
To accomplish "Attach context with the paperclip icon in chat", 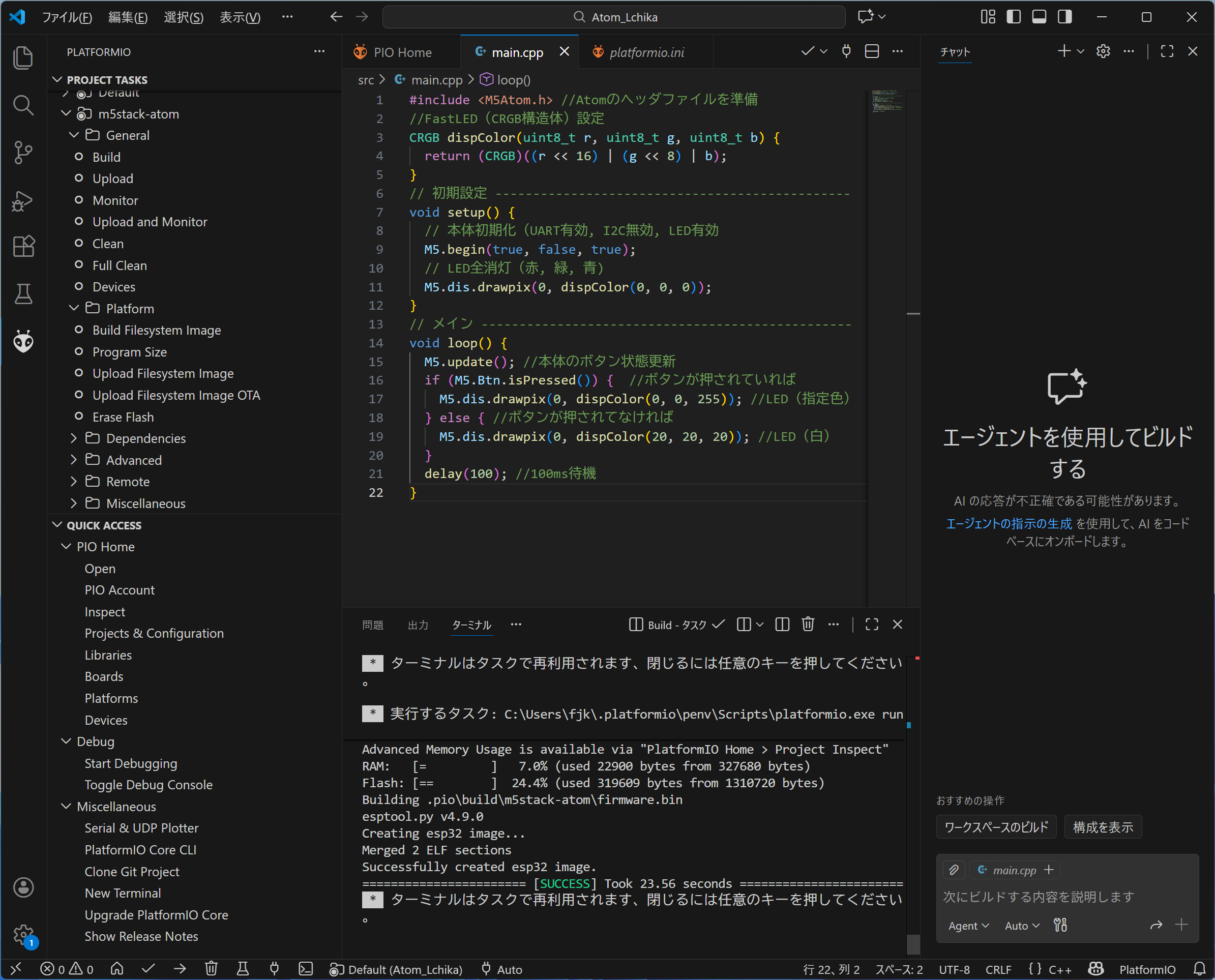I will pyautogui.click(x=954, y=869).
